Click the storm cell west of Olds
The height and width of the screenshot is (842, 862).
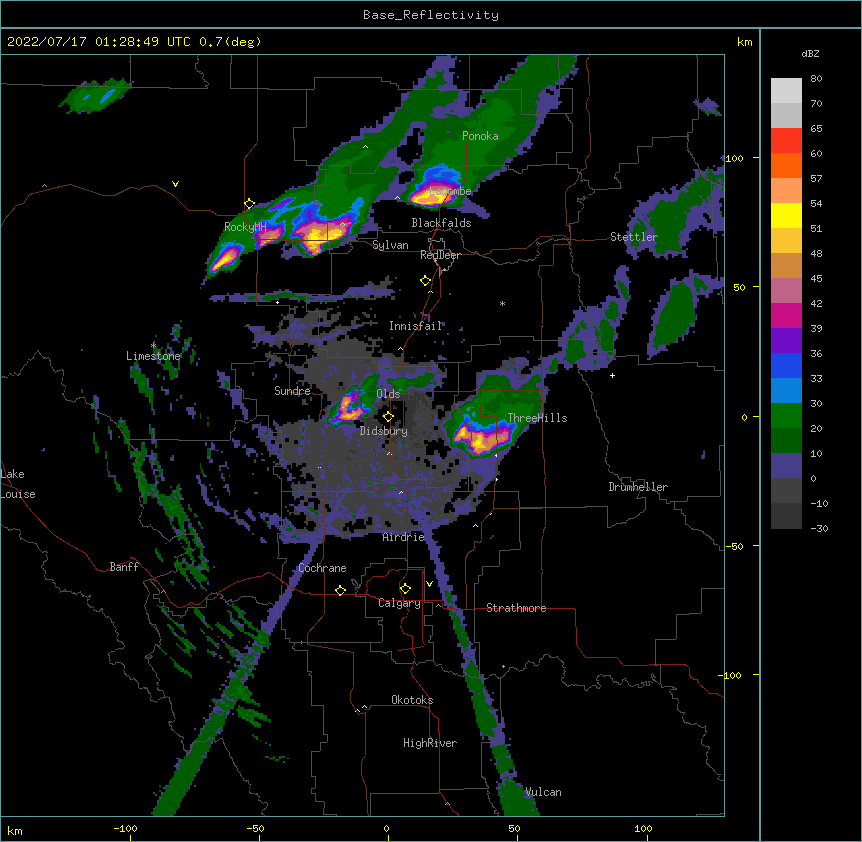pos(349,408)
